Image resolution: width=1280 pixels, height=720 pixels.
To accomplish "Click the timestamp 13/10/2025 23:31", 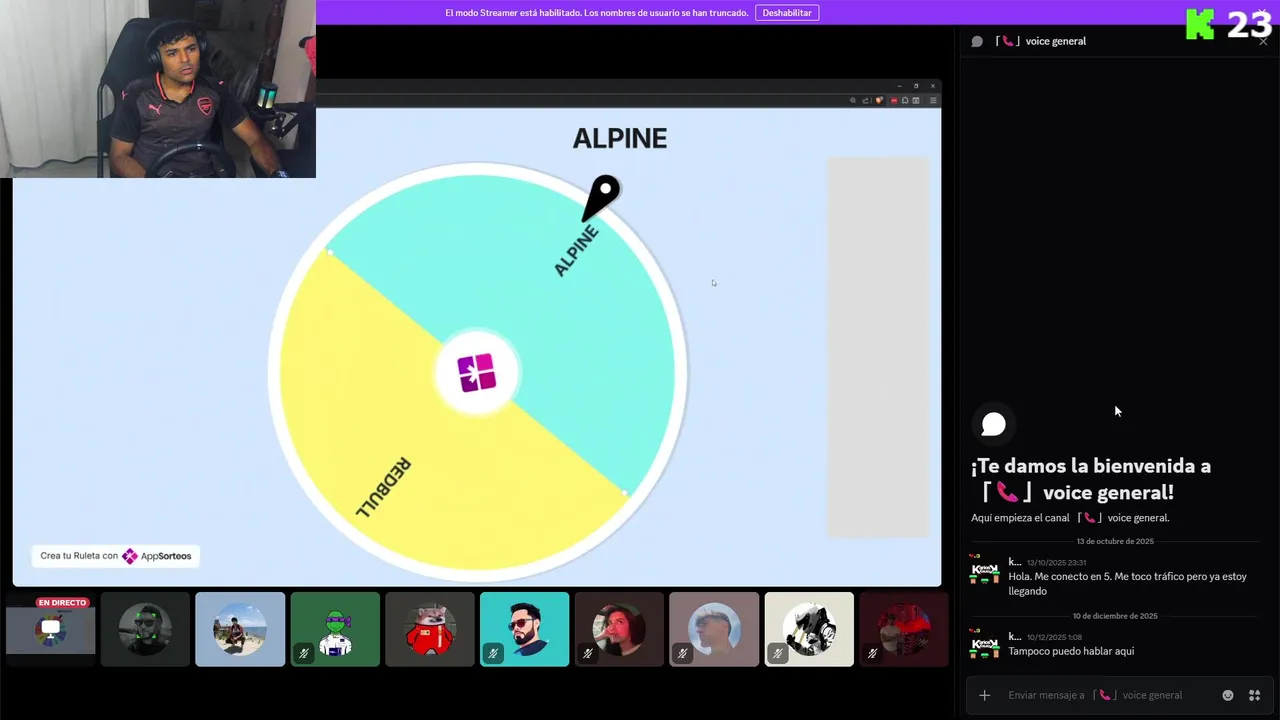I will pyautogui.click(x=1056, y=563).
